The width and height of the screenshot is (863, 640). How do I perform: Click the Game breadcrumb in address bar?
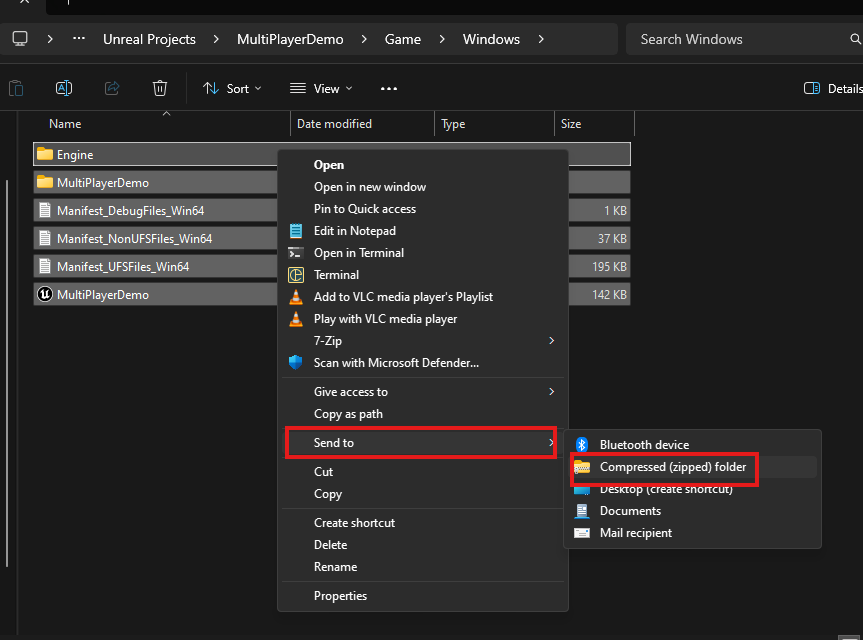pos(403,39)
